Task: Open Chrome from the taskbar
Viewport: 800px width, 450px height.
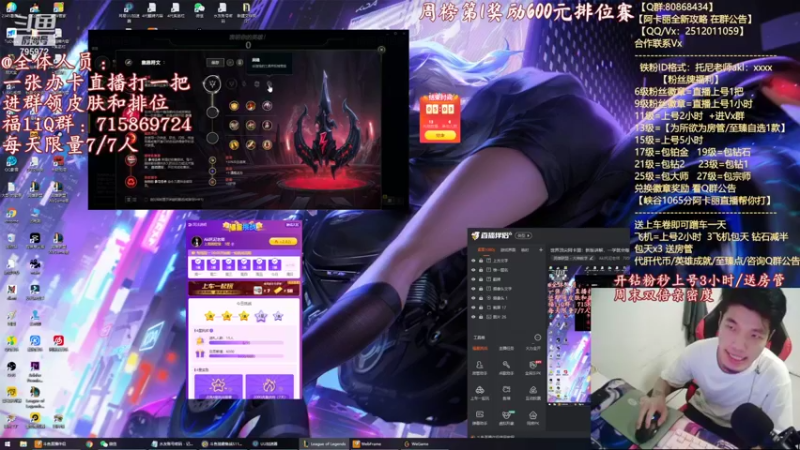Action: coord(89,444)
